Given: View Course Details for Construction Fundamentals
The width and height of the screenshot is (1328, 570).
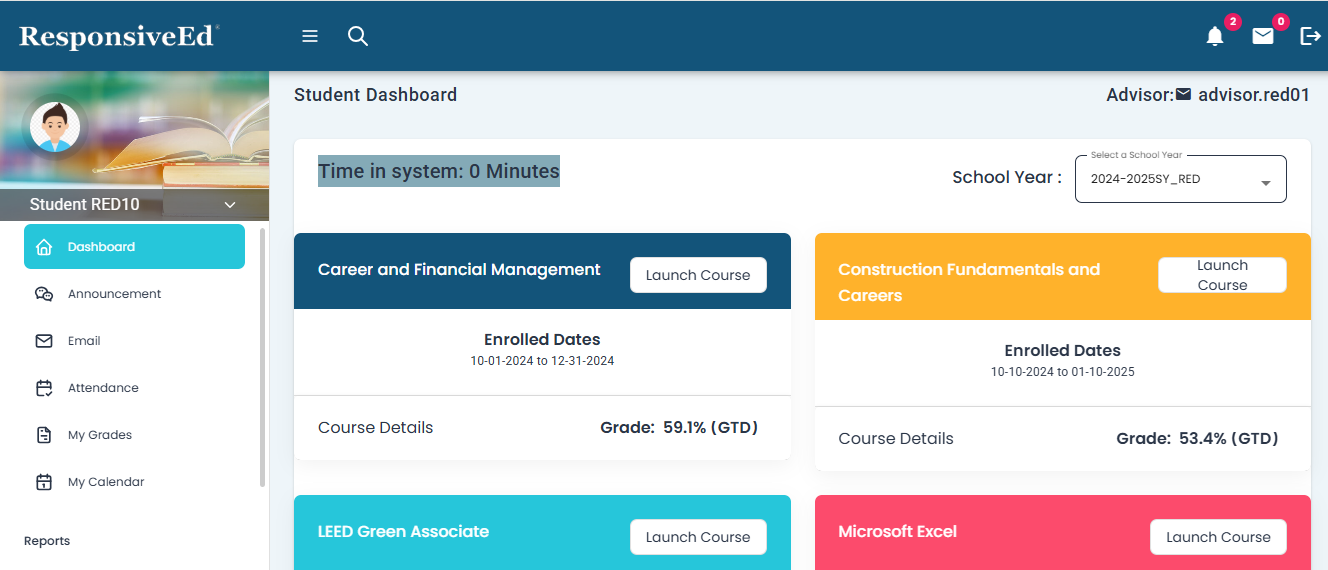Looking at the screenshot, I should 896,439.
